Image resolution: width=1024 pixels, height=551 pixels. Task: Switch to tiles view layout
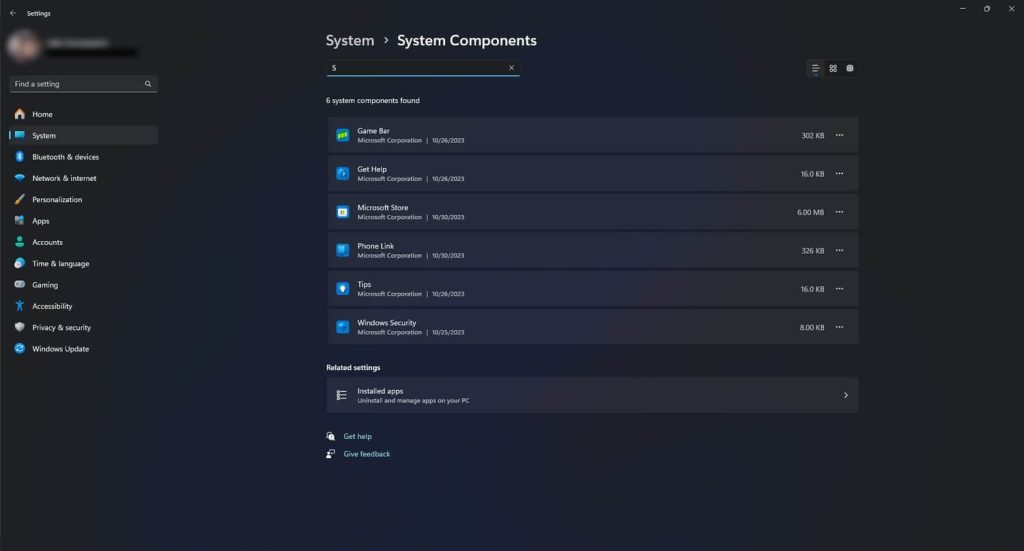[850, 69]
